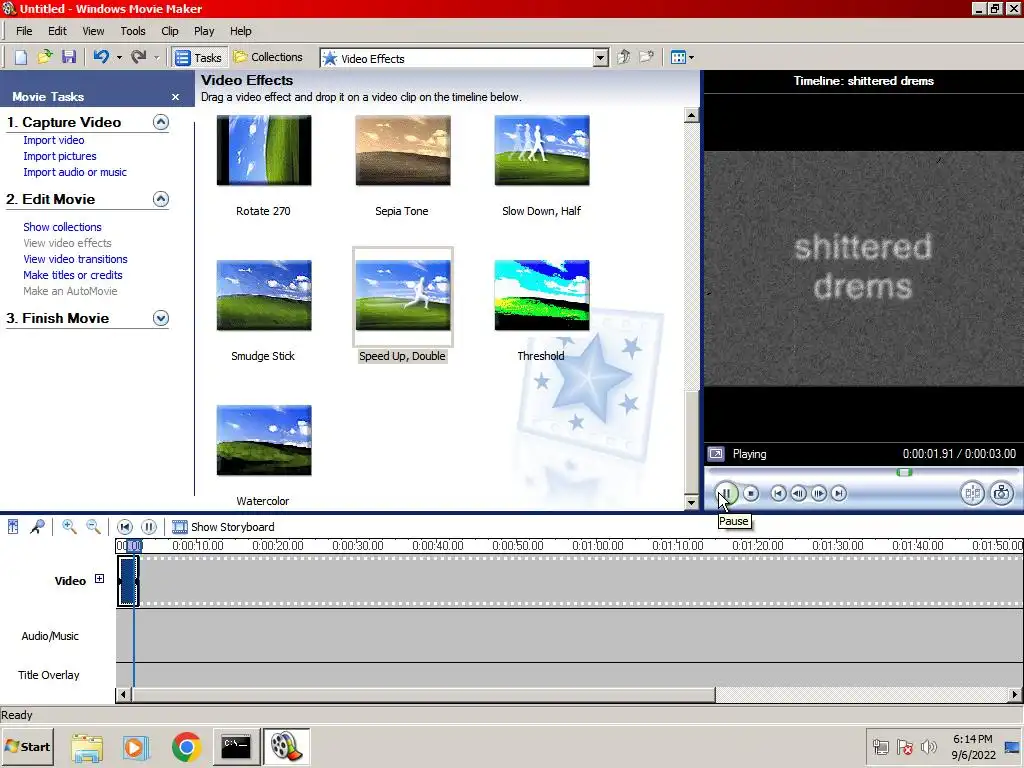Viewport: 1024px width, 768px height.
Task: Click the Next Frame button
Action: click(x=819, y=494)
